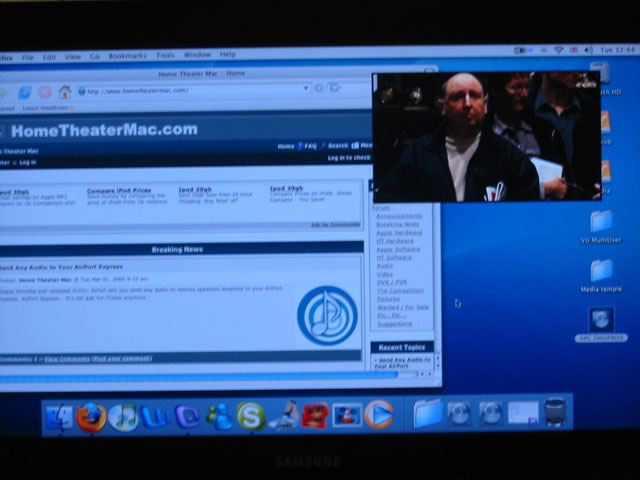Open the Bookmarks menu
The image size is (640, 480).
click(x=127, y=56)
